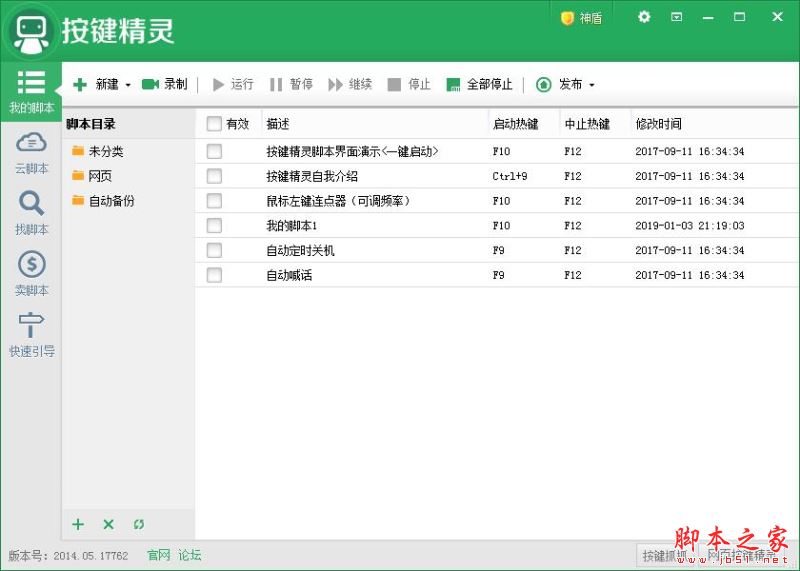Open the 官网 official site link
800x571 pixels.
tap(159, 555)
